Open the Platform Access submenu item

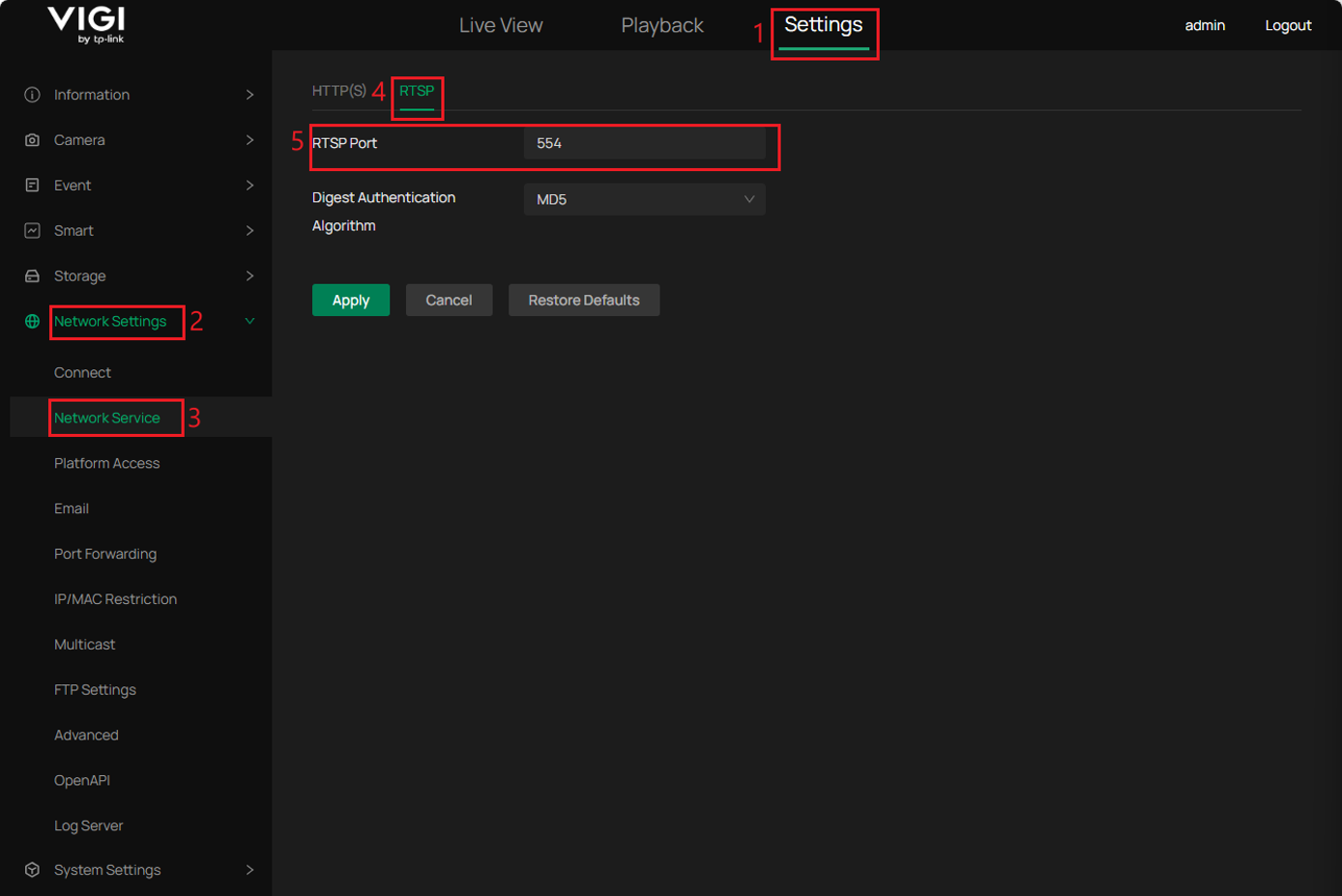[106, 463]
